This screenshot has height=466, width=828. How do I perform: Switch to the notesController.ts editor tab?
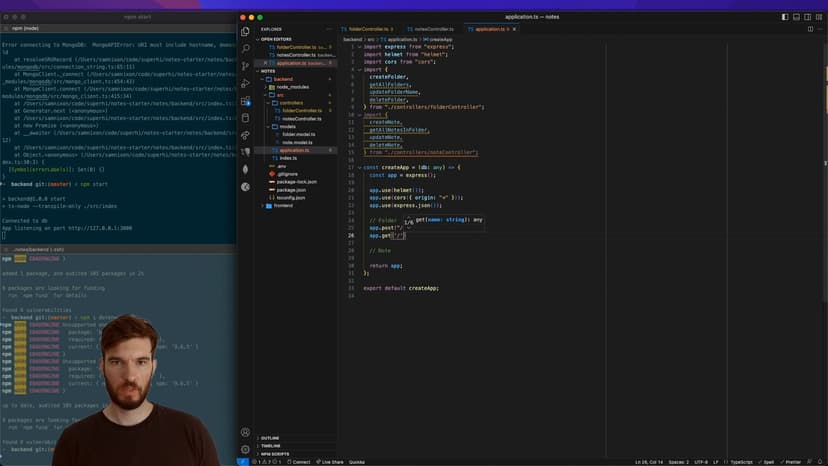[x=432, y=29]
